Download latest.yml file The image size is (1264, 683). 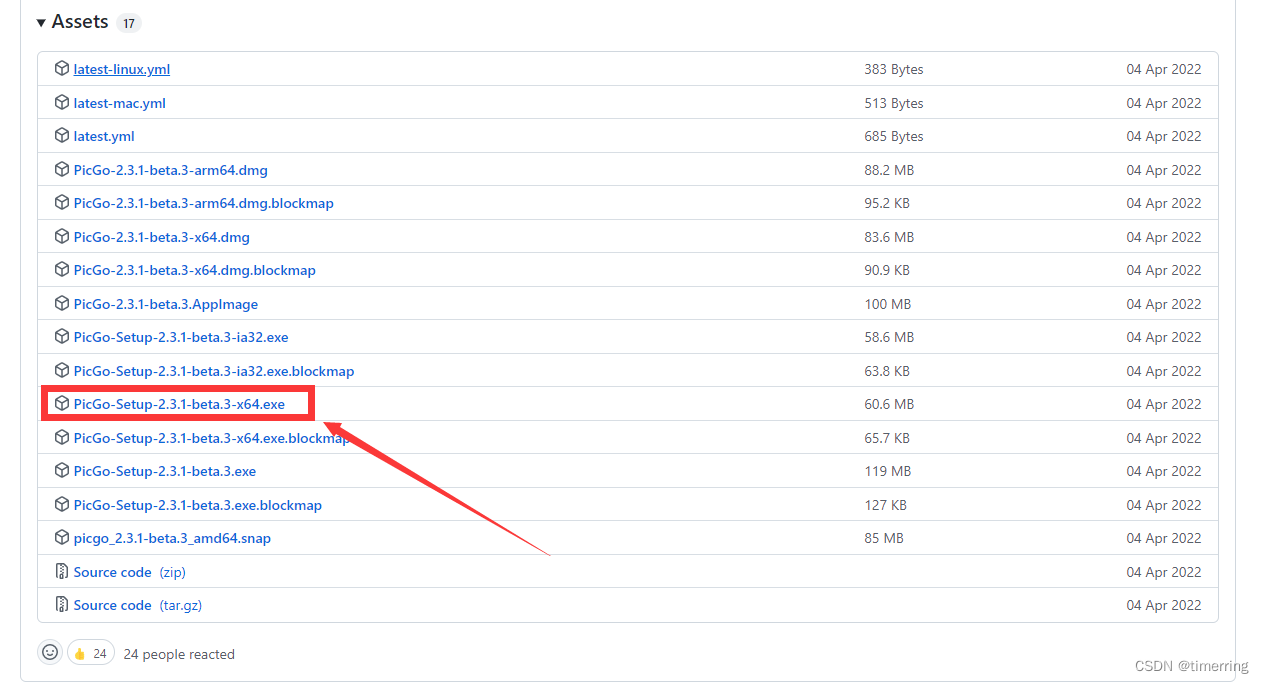click(x=104, y=136)
